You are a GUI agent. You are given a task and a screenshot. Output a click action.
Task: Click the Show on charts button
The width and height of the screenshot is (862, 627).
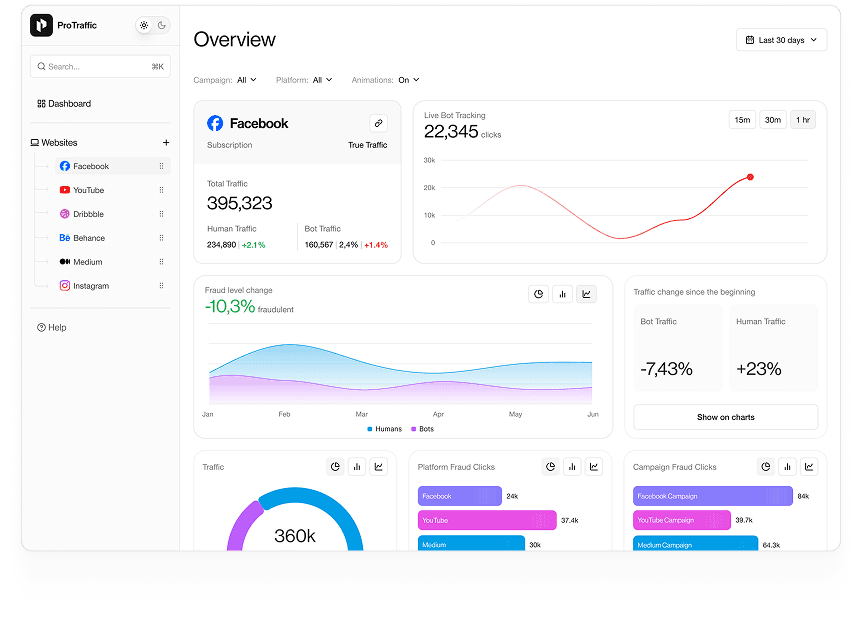(725, 417)
